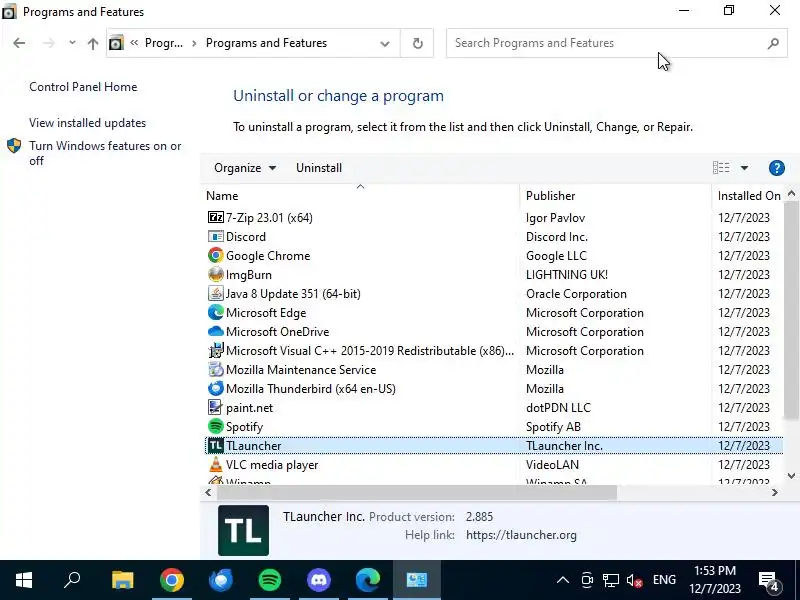
Task: Click the 7-Zip program icon
Action: tap(215, 217)
